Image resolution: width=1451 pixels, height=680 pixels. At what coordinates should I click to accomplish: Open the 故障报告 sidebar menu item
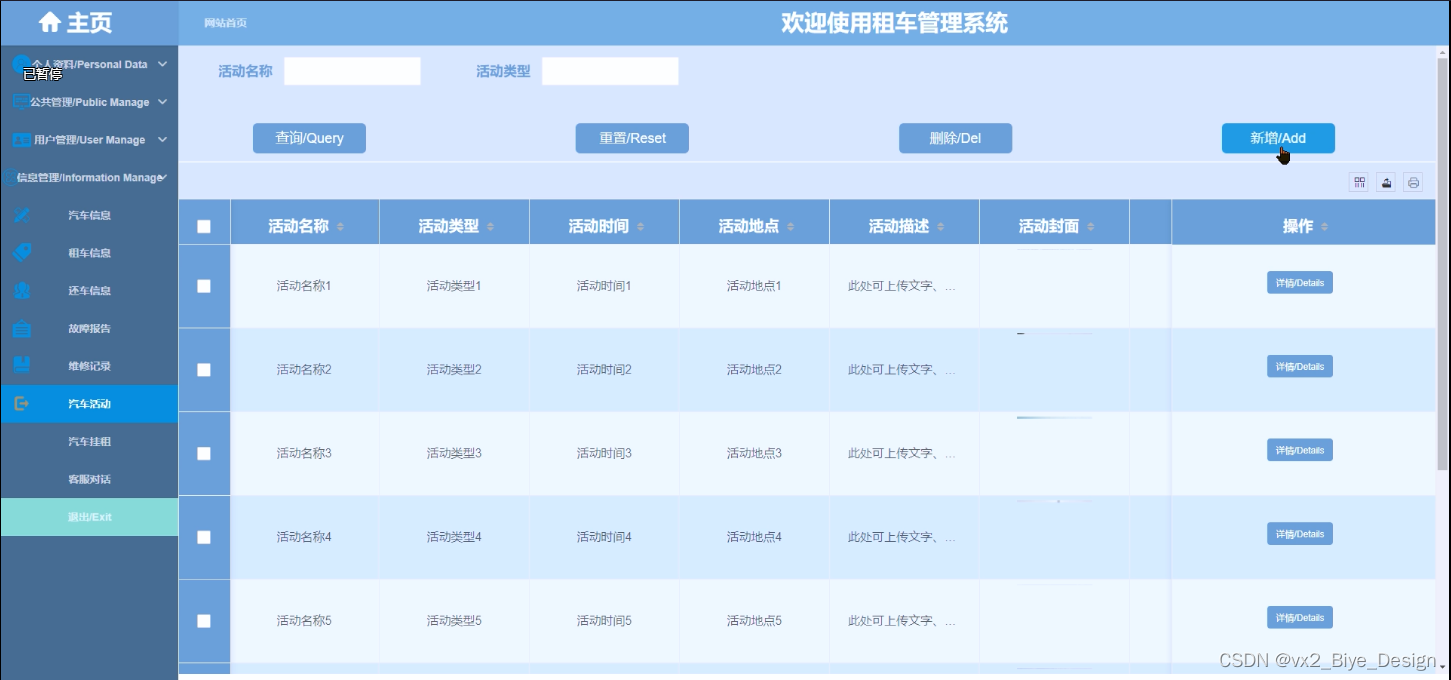tap(89, 328)
